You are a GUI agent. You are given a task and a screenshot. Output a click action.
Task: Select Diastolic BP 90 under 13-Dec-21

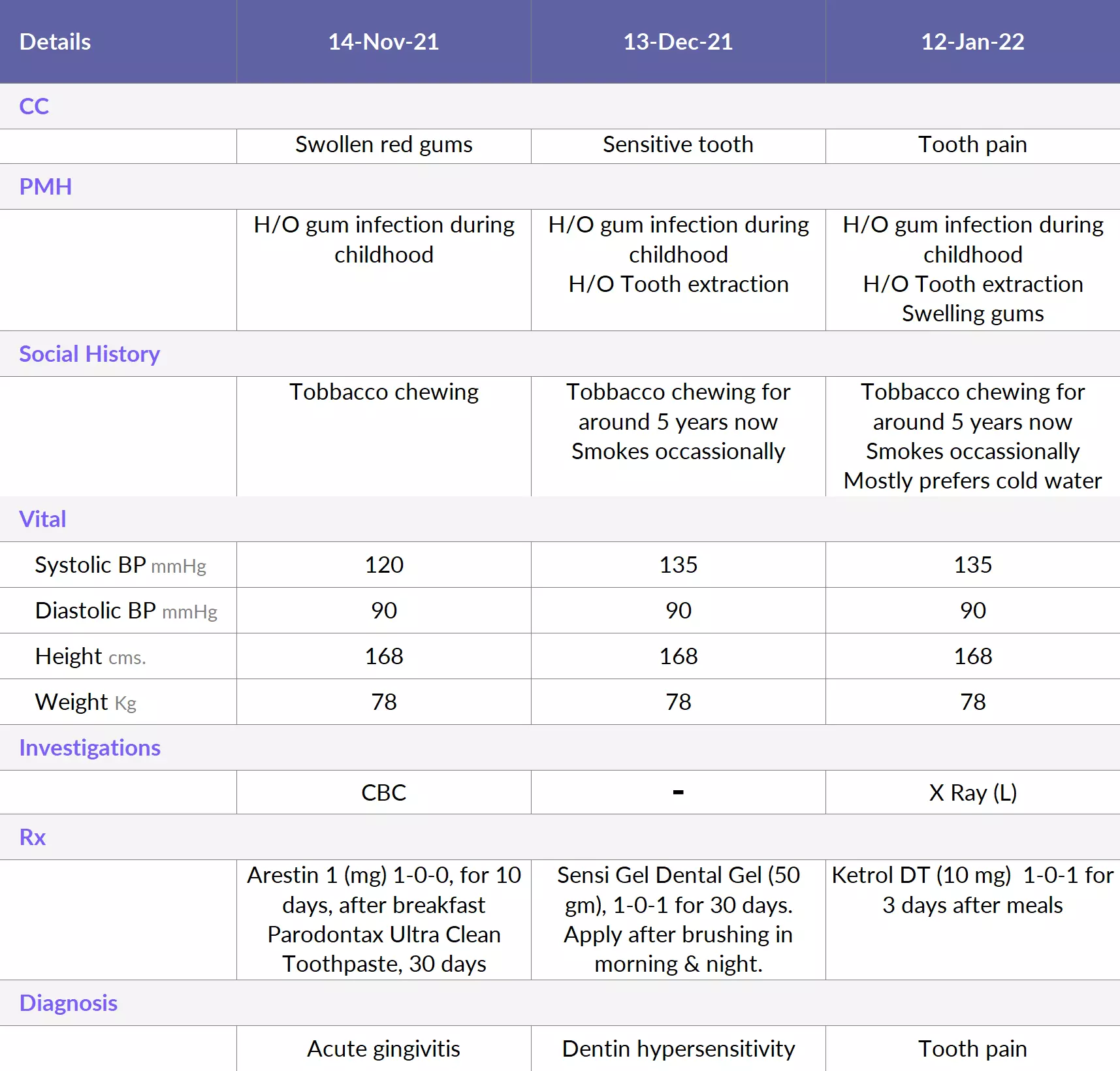679,611
